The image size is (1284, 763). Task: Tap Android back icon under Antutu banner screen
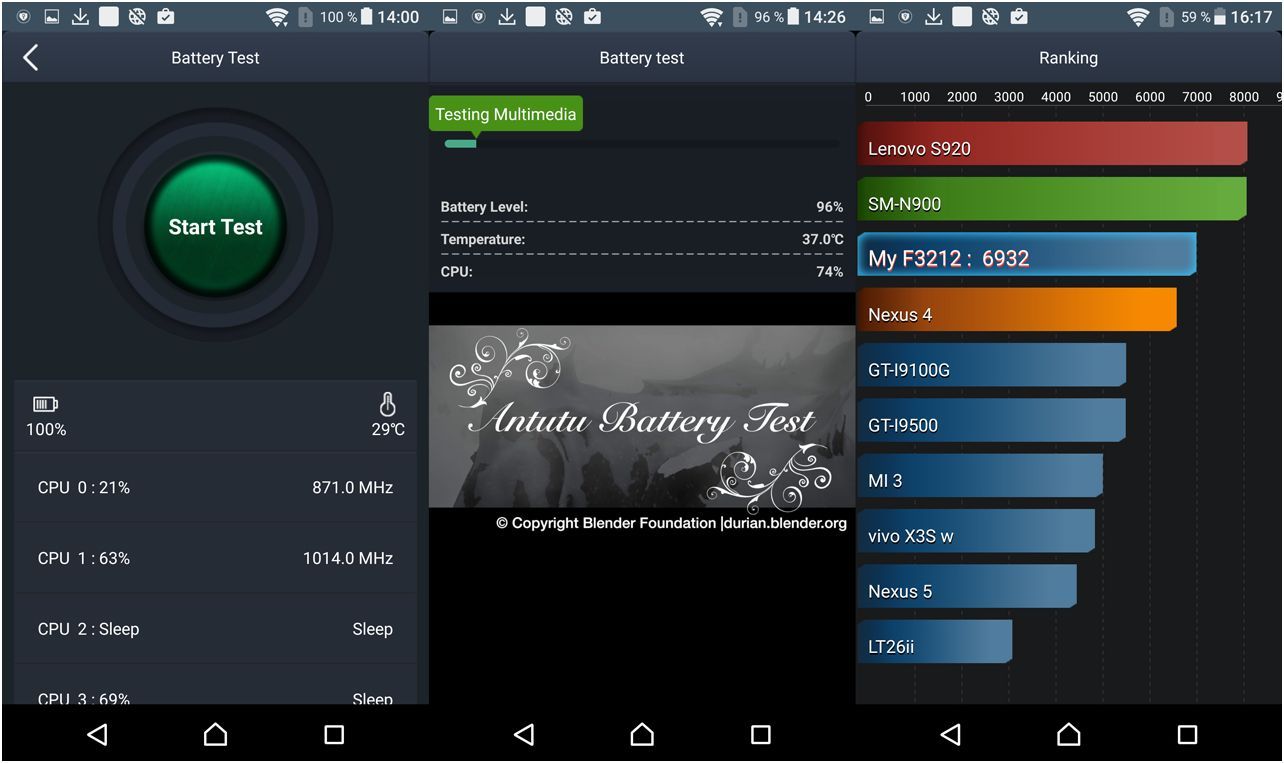523,735
